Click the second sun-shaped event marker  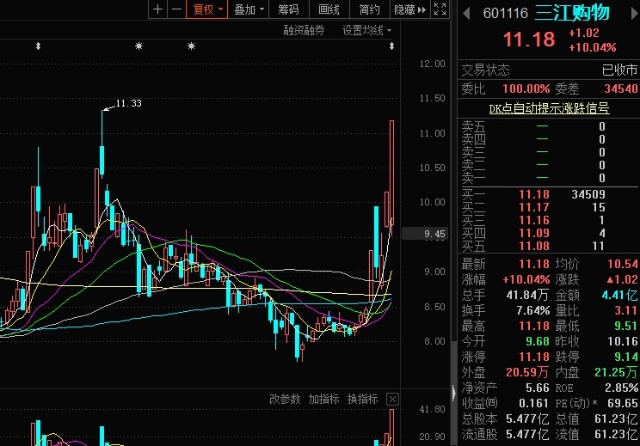191,47
